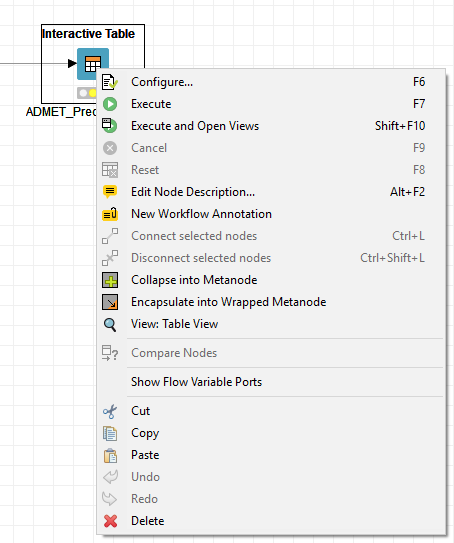Screen dimensions: 454x543
Task: Click the Encapsulate into Wrapped Metanode icon
Action: coord(110,302)
